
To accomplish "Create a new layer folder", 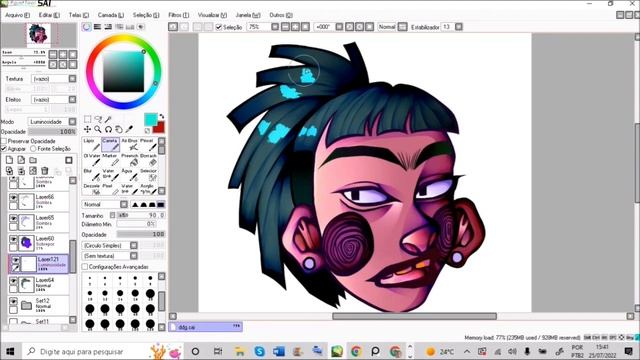I will [33, 160].
